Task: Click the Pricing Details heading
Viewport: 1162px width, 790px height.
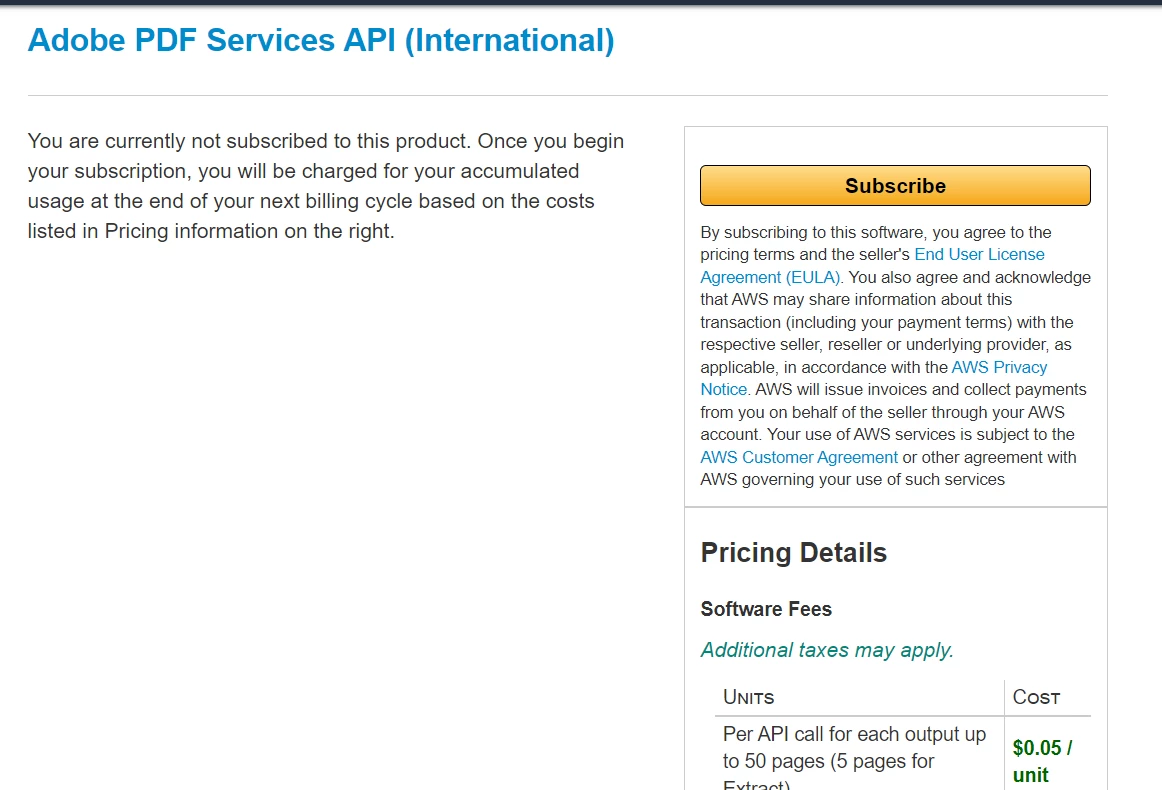Action: tap(794, 553)
